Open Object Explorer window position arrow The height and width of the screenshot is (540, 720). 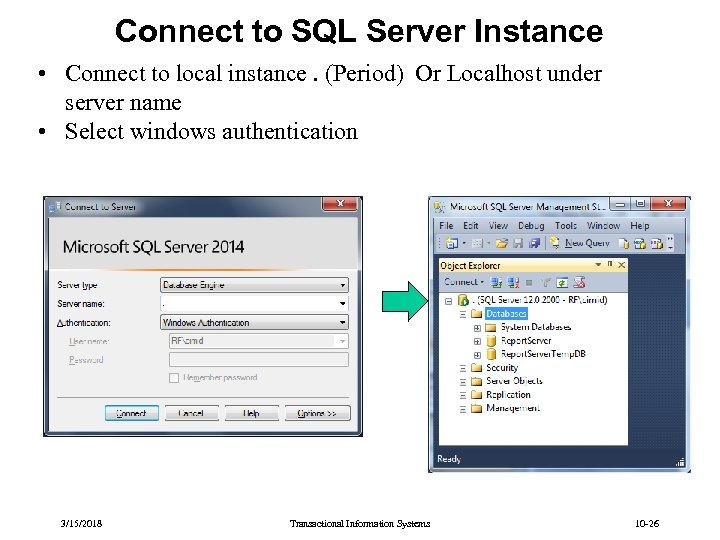click(598, 264)
